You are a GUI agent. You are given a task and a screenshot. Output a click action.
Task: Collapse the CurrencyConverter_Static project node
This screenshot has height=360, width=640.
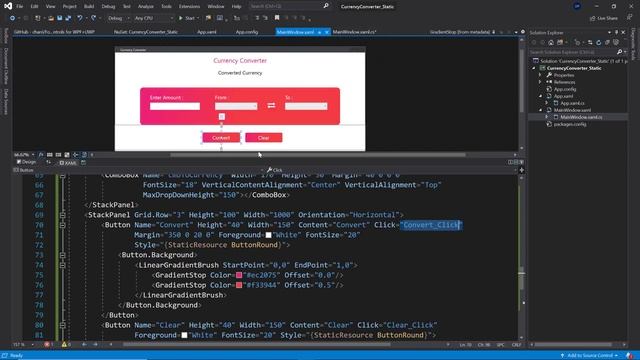pos(534,68)
